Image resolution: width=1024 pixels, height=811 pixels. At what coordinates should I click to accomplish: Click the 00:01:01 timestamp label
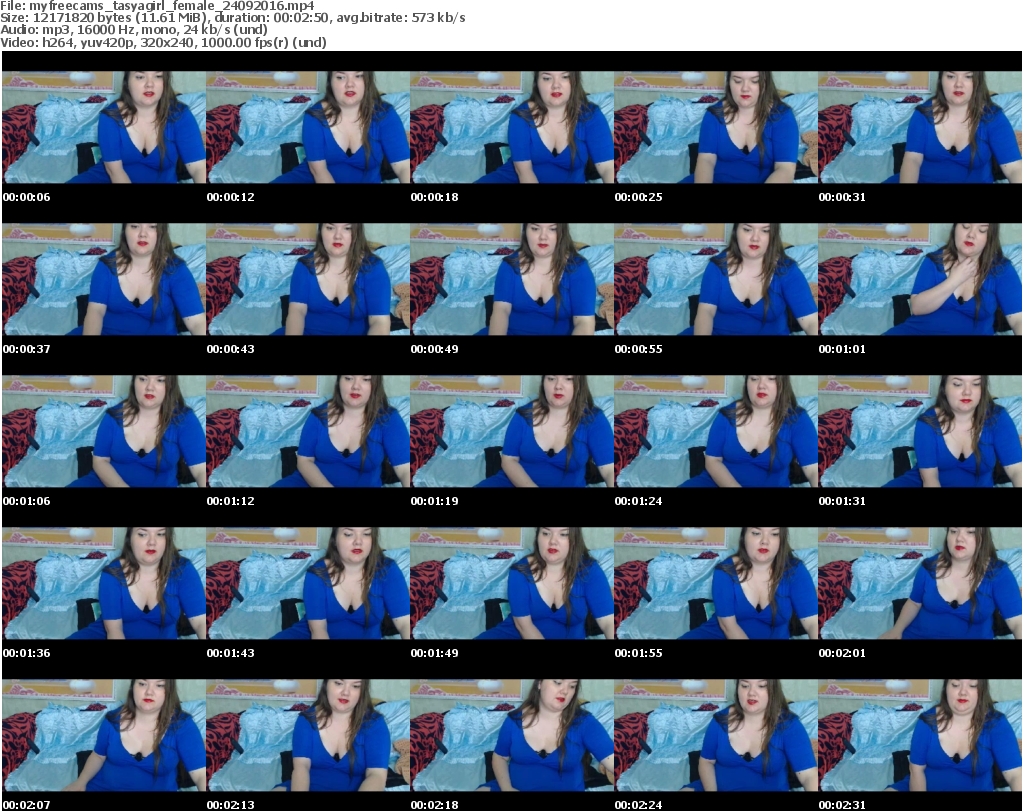(x=842, y=349)
